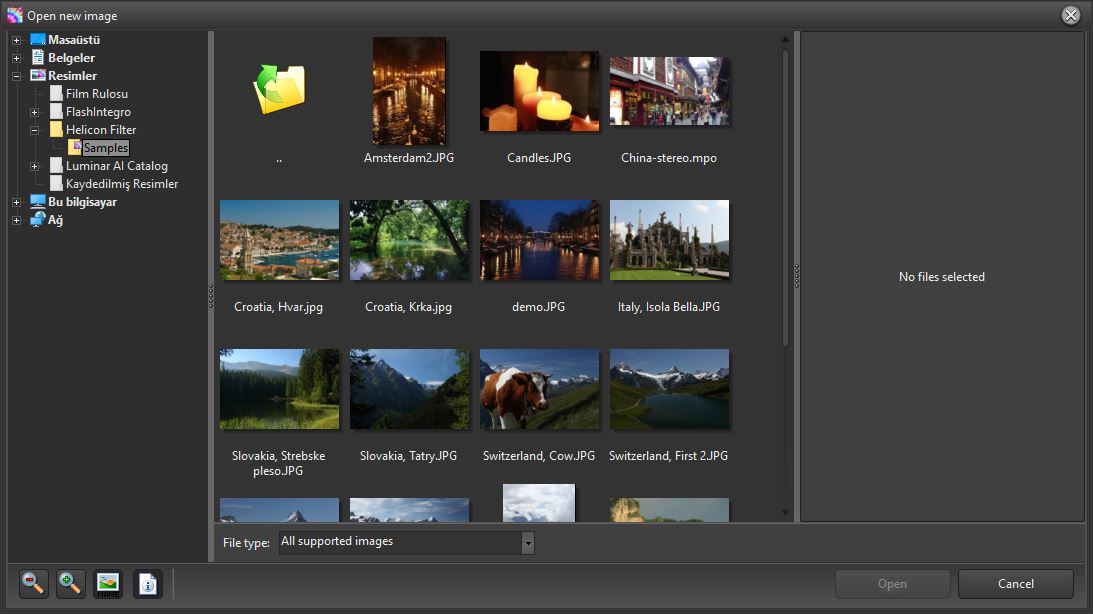Click the thumbnail list vertical scrollbar thumb
The image size is (1093, 614).
(x=786, y=198)
